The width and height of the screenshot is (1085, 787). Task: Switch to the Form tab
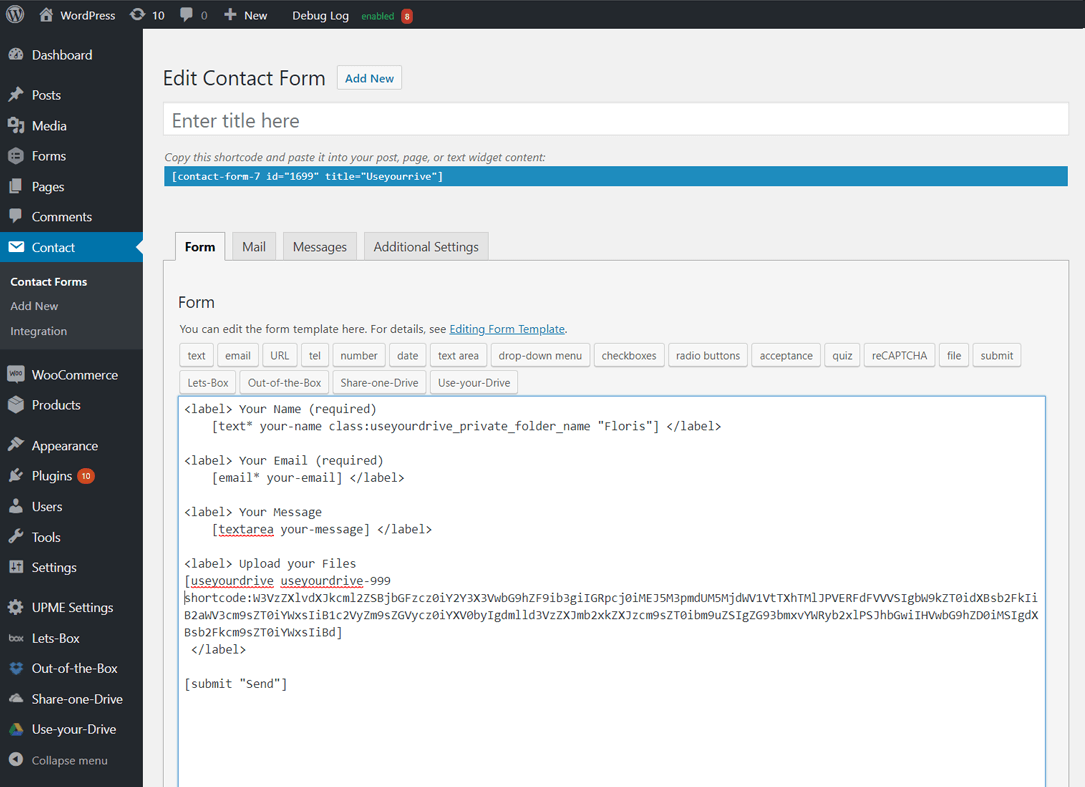coord(200,246)
